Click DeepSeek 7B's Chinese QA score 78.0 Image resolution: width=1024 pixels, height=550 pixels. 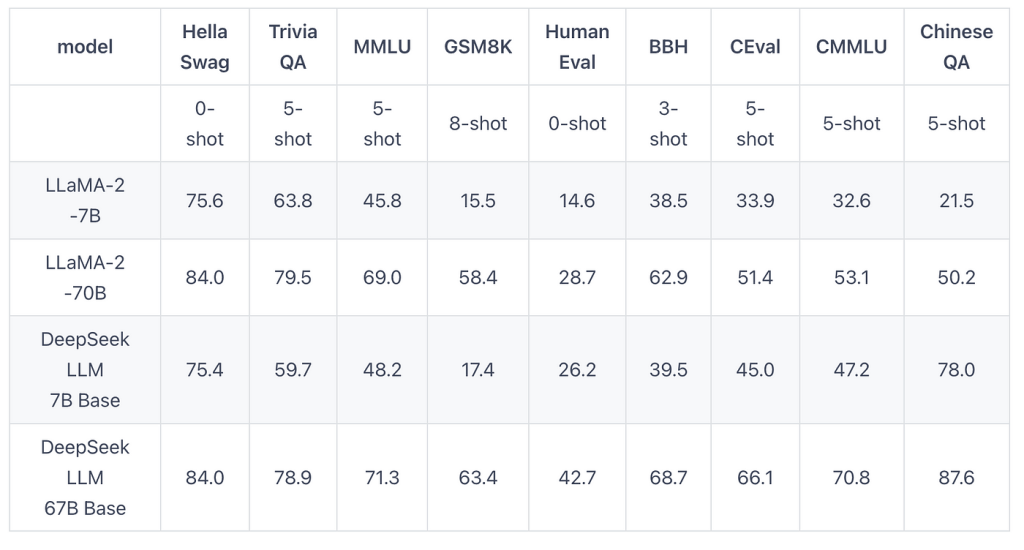tap(957, 370)
